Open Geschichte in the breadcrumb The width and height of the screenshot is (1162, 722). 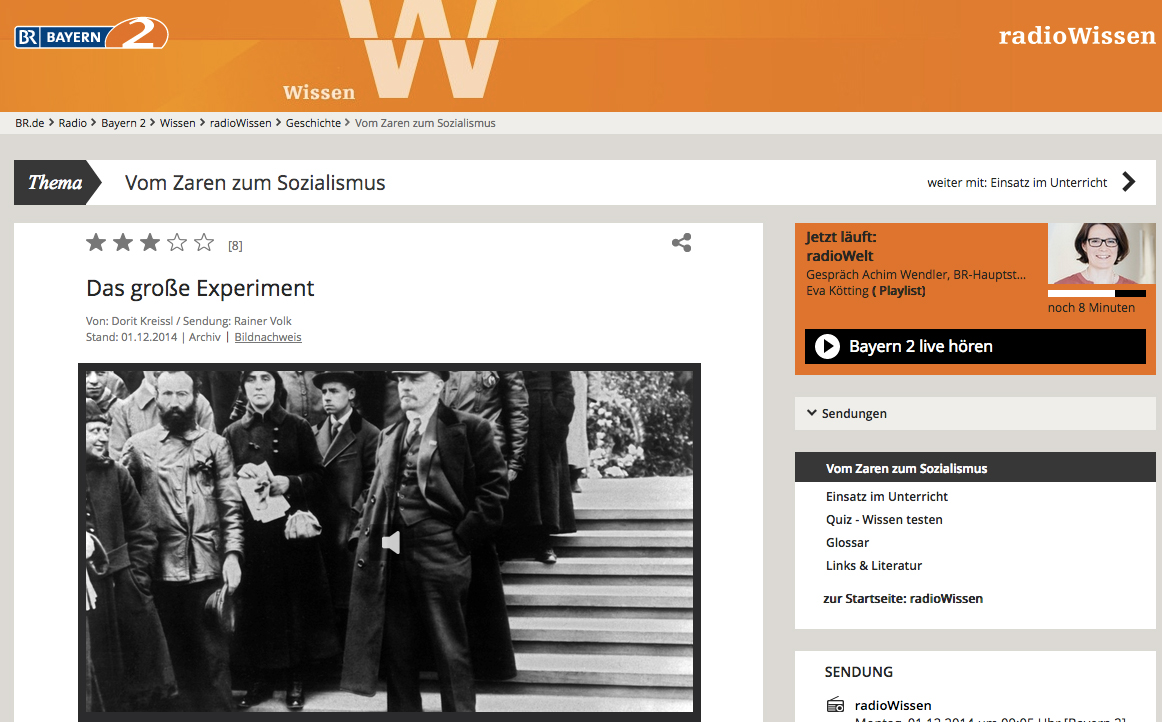pos(313,123)
